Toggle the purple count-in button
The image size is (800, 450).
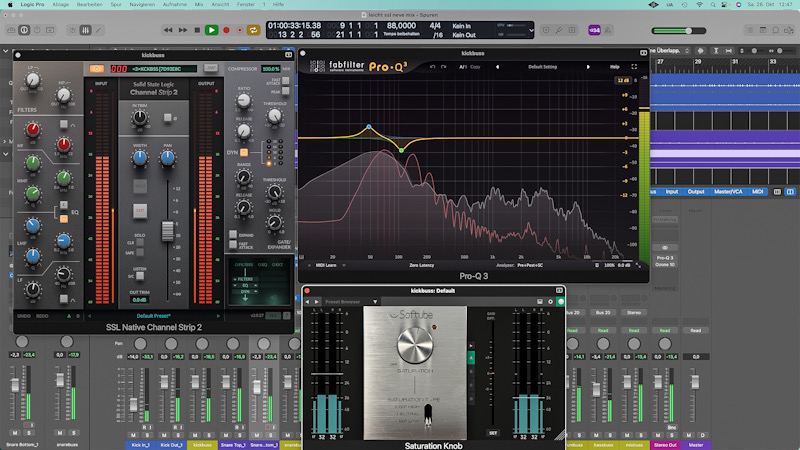tap(594, 30)
